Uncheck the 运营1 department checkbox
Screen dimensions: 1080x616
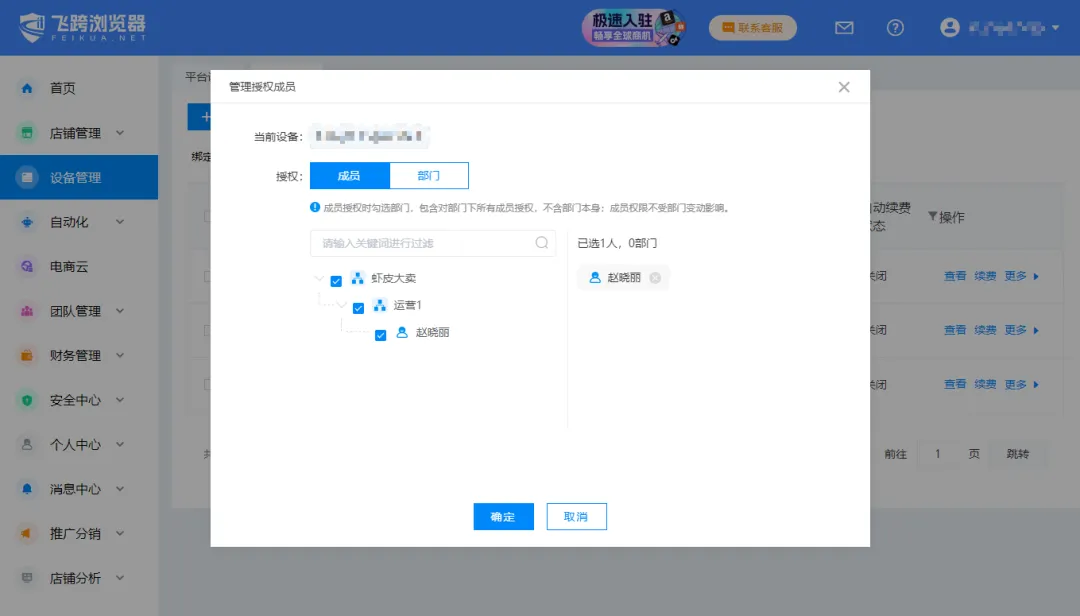click(358, 308)
